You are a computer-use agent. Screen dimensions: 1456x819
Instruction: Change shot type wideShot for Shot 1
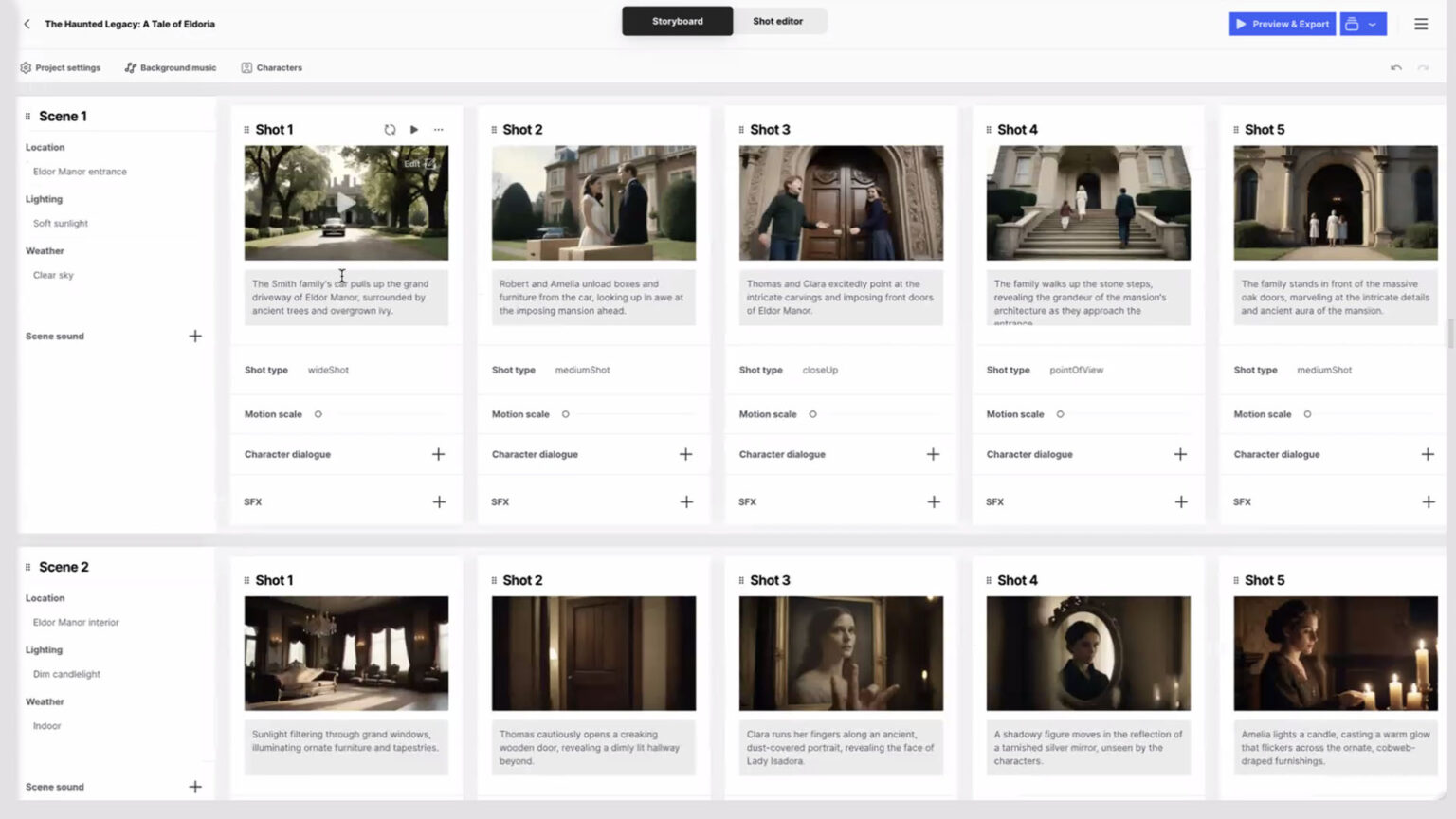328,371
